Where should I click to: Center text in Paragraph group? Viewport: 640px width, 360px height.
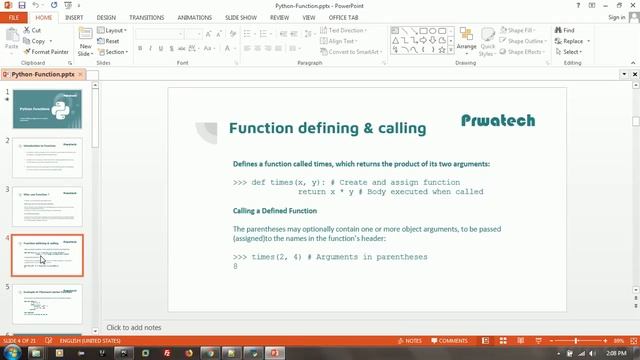point(258,49)
